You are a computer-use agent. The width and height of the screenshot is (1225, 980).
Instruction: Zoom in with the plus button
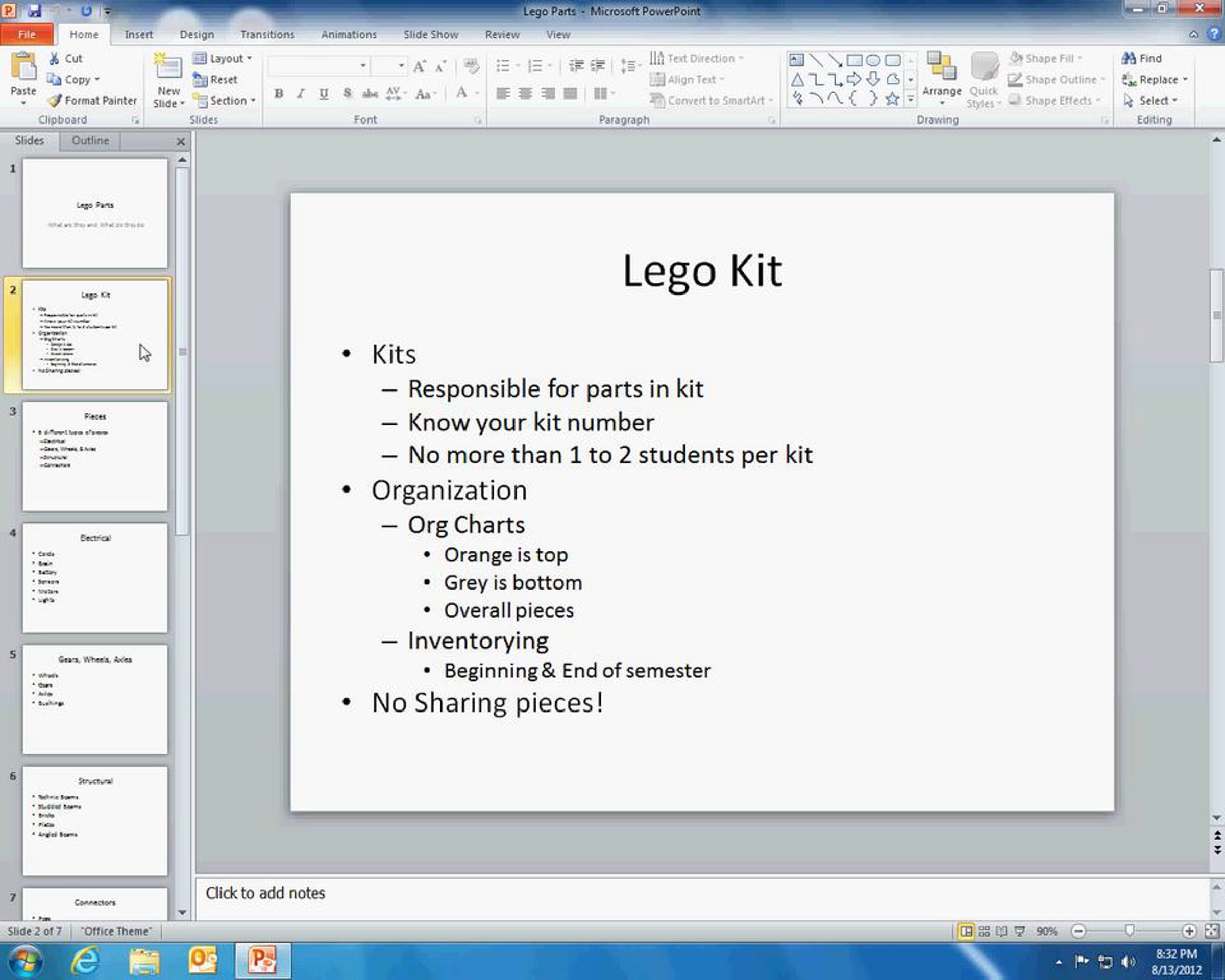(x=1189, y=931)
